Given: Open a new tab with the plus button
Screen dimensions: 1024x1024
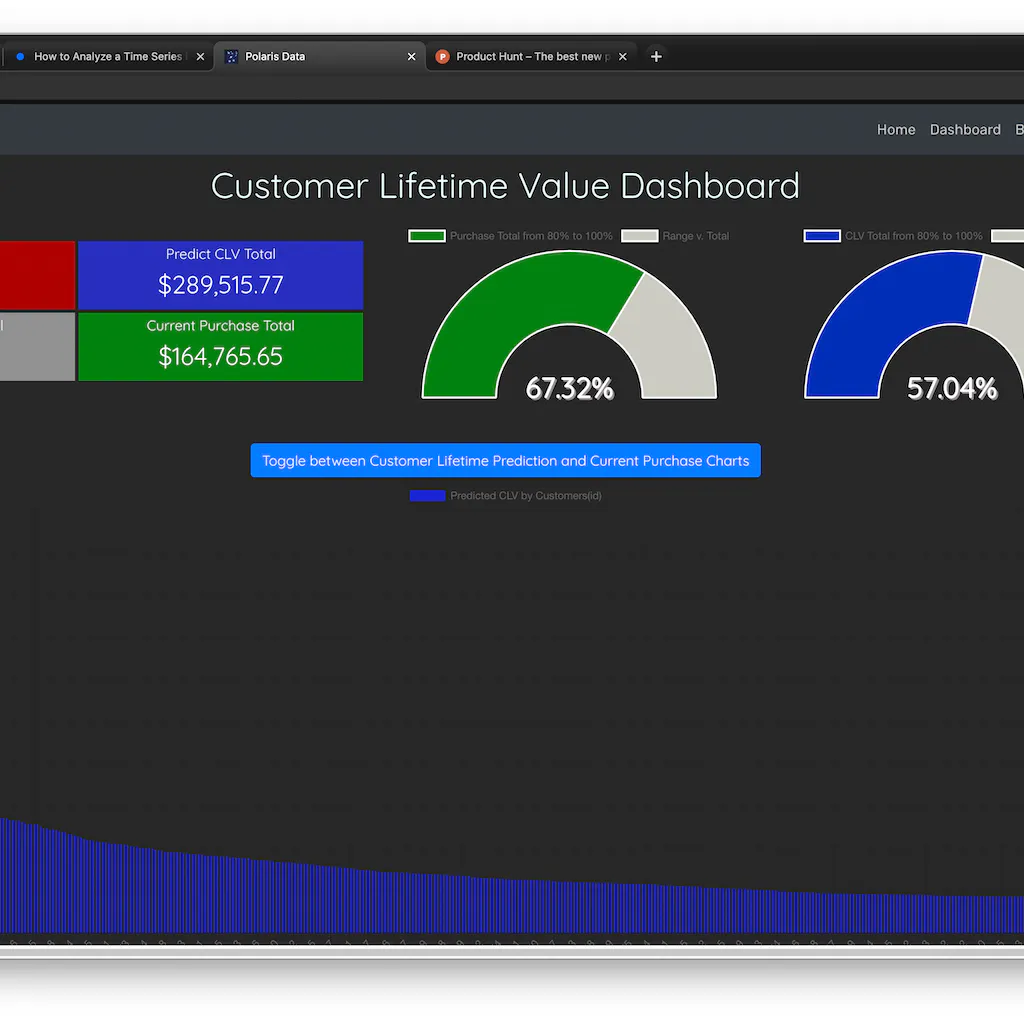Looking at the screenshot, I should (x=656, y=56).
